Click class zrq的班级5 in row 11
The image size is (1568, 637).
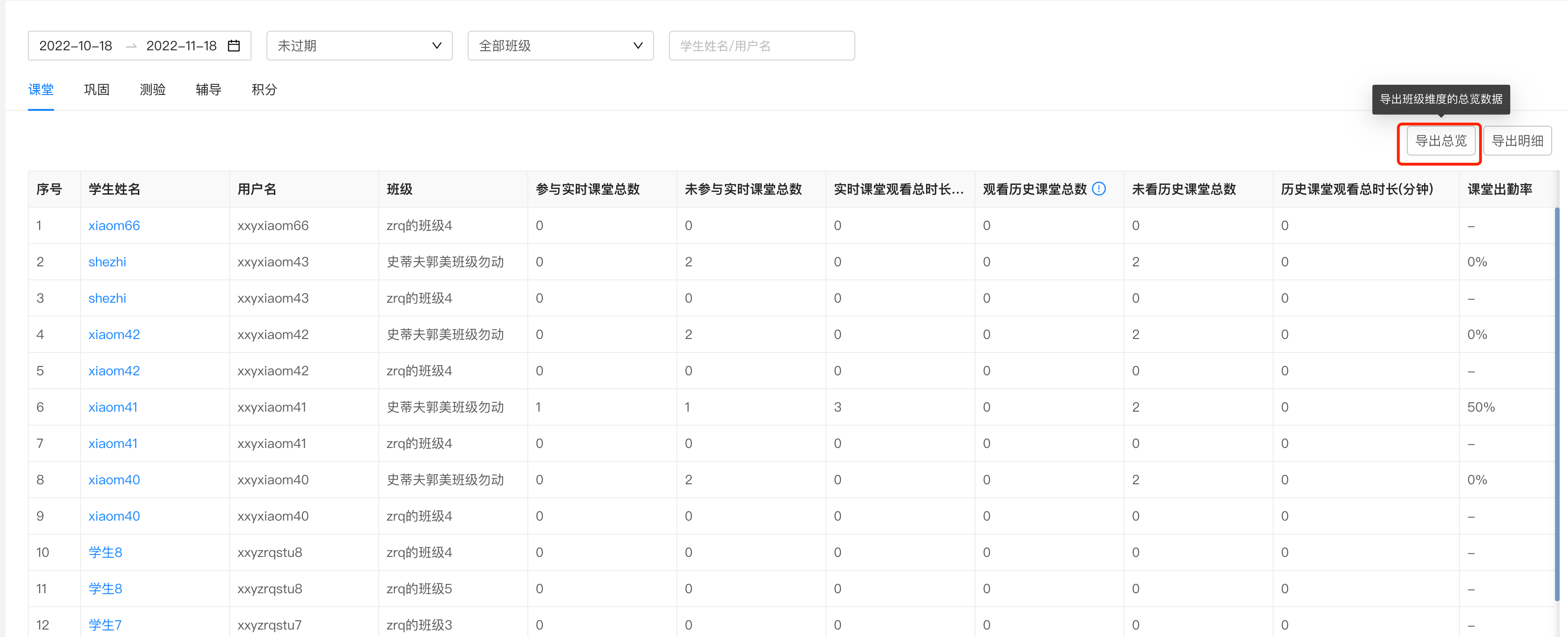click(x=419, y=589)
